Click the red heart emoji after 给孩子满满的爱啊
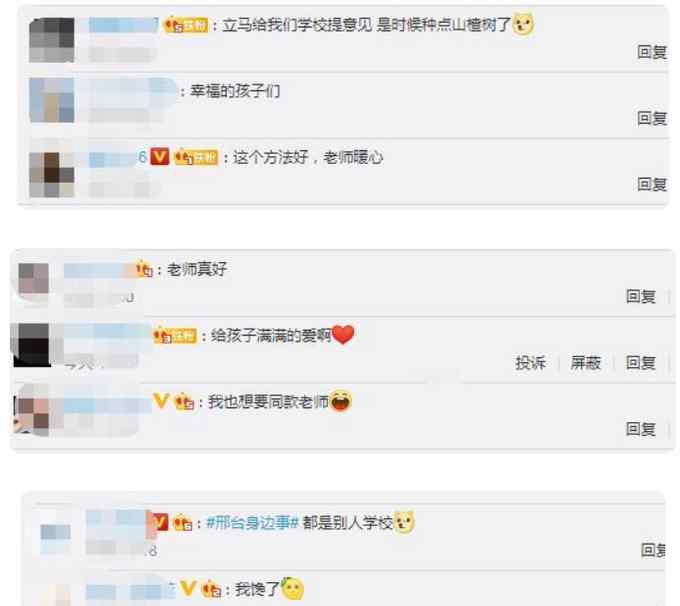680x606 pixels. tap(343, 334)
